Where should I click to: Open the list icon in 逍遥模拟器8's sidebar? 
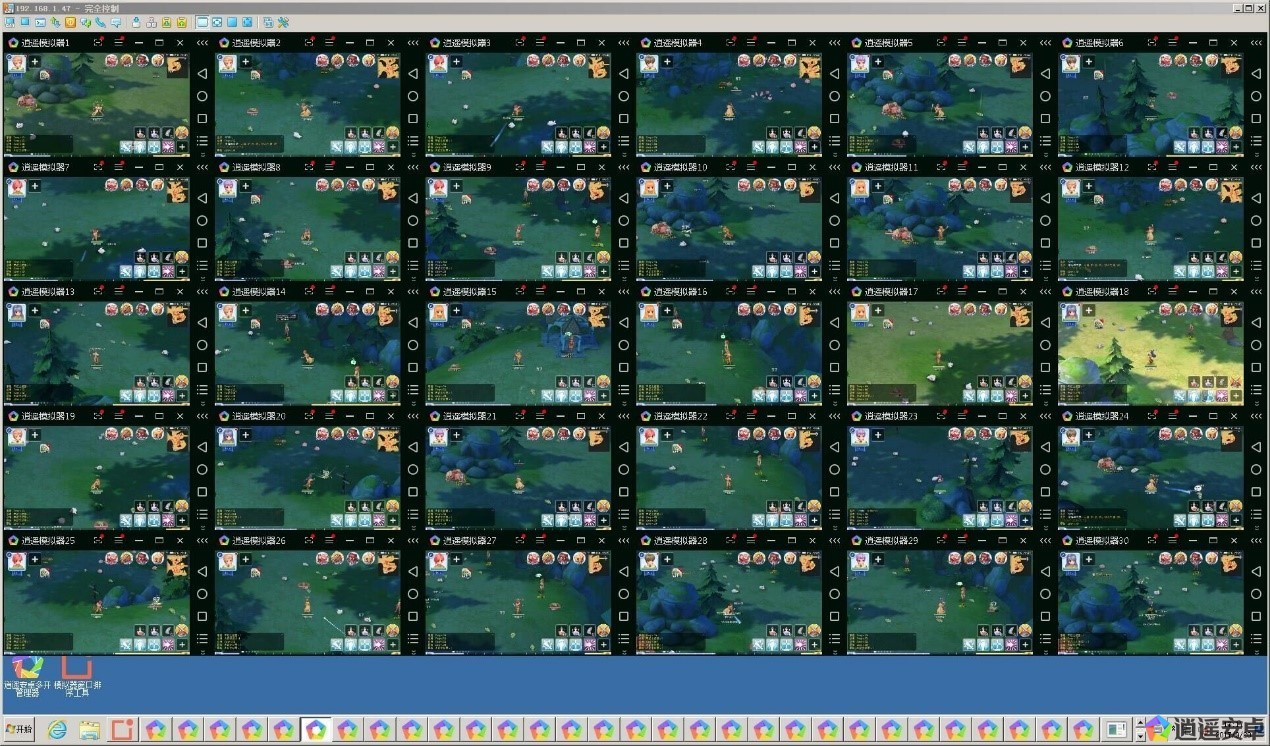point(413,265)
